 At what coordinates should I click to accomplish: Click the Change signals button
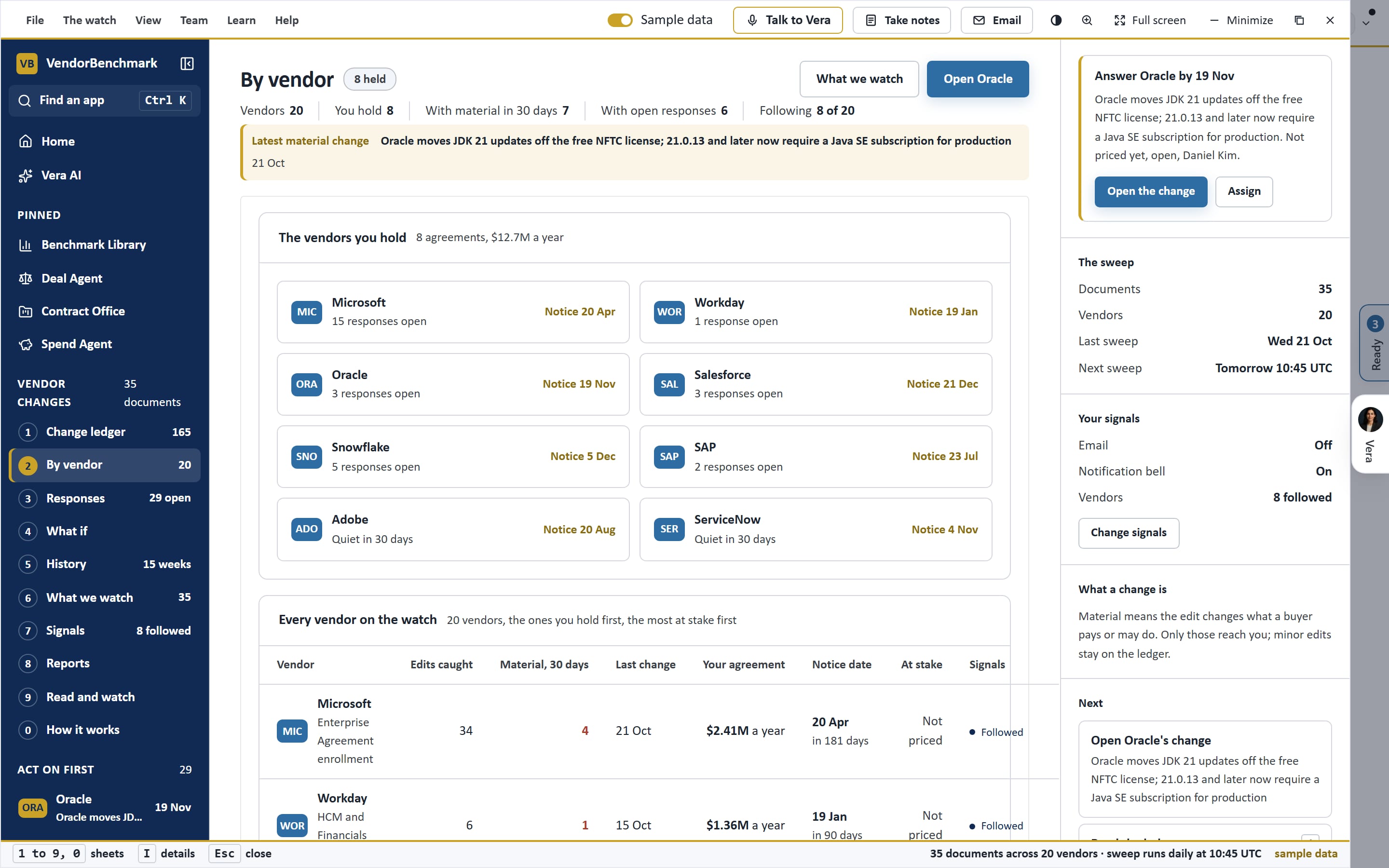coord(1129,533)
